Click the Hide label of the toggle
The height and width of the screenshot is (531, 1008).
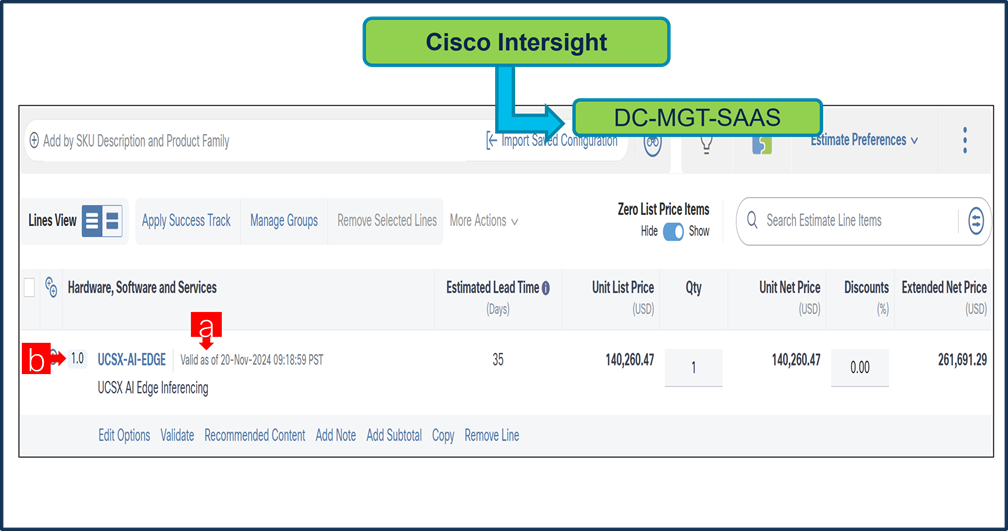pos(649,231)
